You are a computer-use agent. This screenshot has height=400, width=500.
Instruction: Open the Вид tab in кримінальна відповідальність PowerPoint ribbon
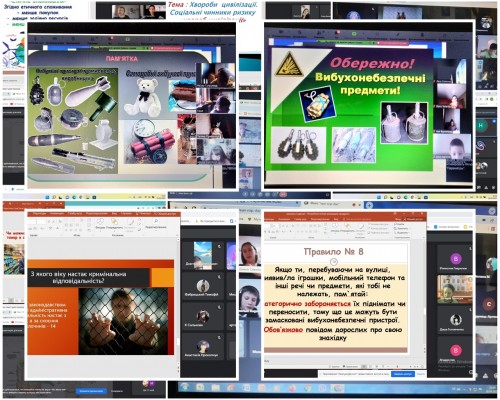tap(115, 214)
